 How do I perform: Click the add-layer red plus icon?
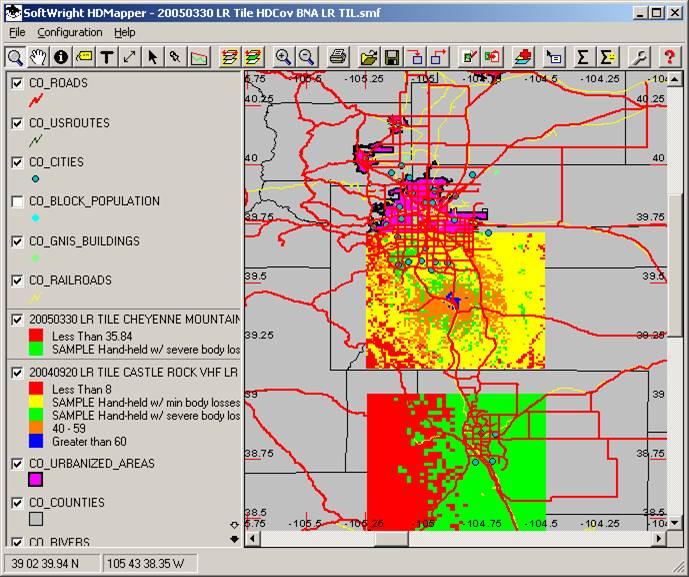[x=522, y=57]
